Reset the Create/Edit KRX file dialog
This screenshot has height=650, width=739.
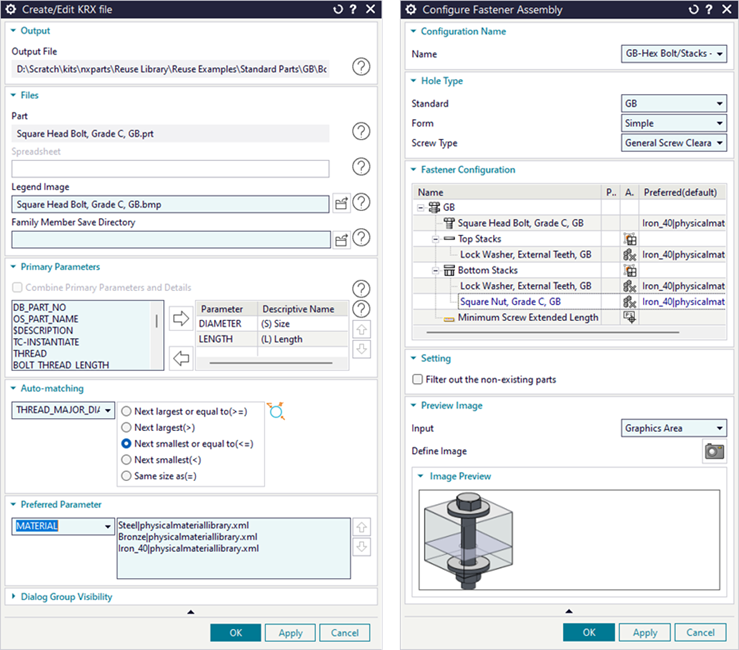point(338,9)
